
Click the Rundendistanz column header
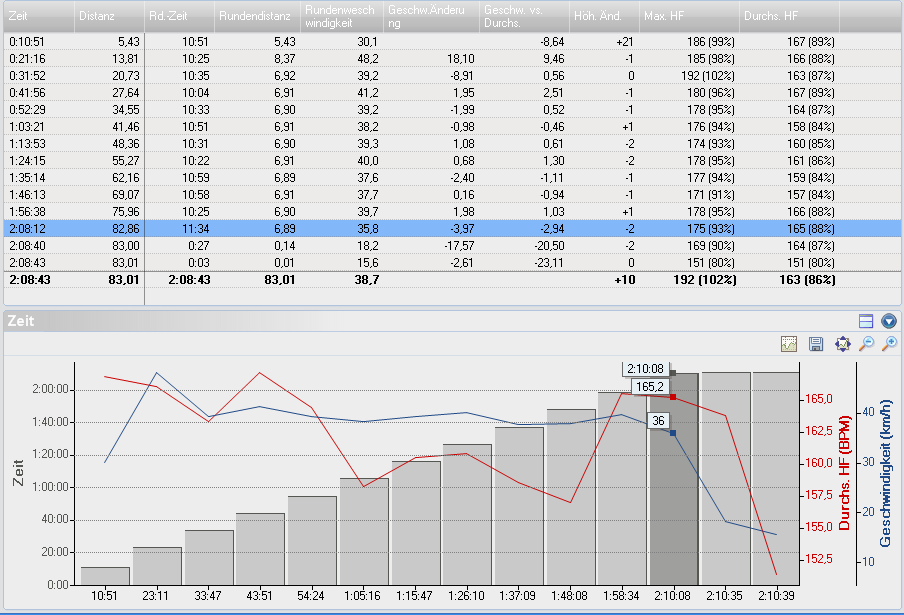[x=258, y=16]
